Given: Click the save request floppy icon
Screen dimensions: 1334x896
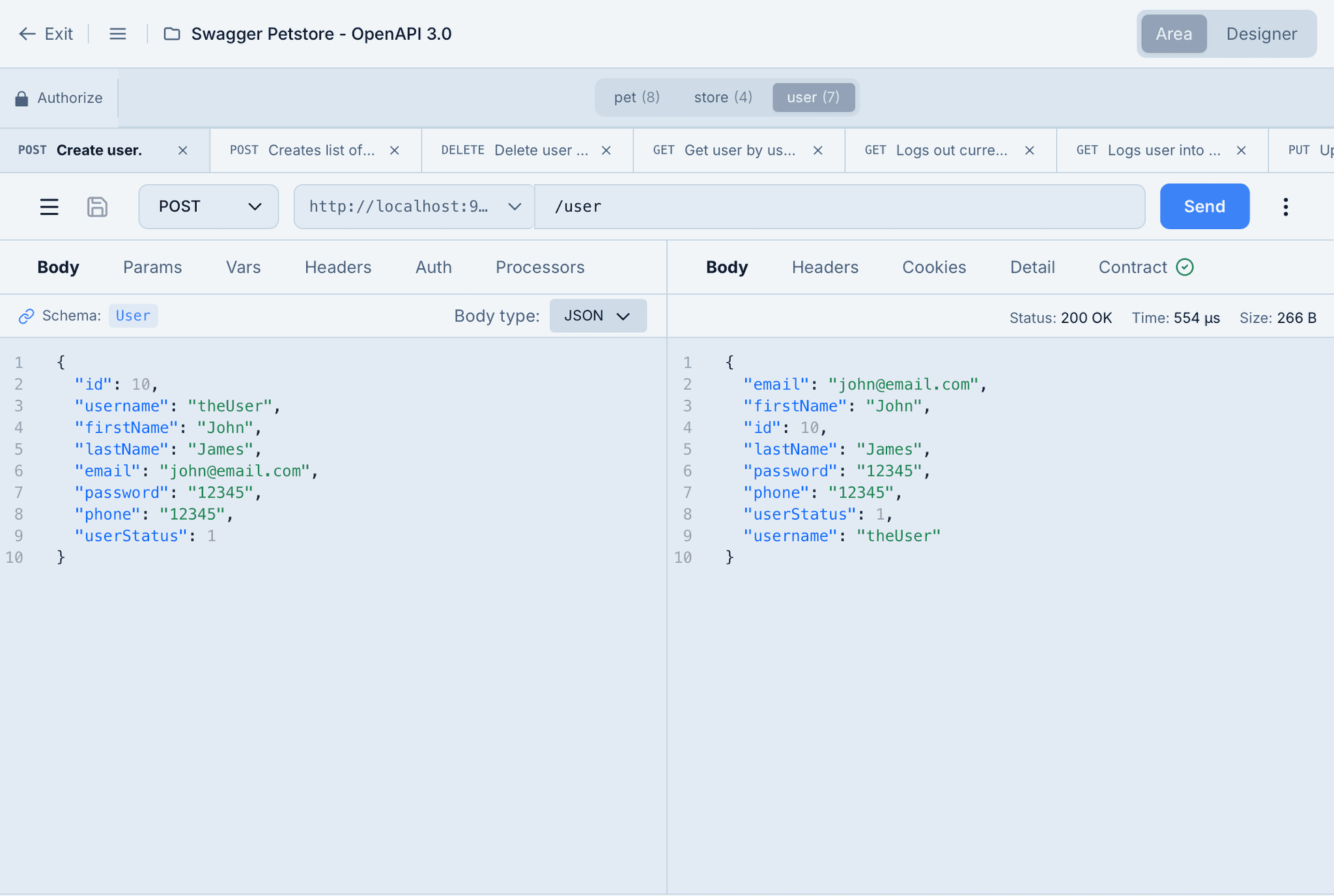Looking at the screenshot, I should tap(97, 207).
